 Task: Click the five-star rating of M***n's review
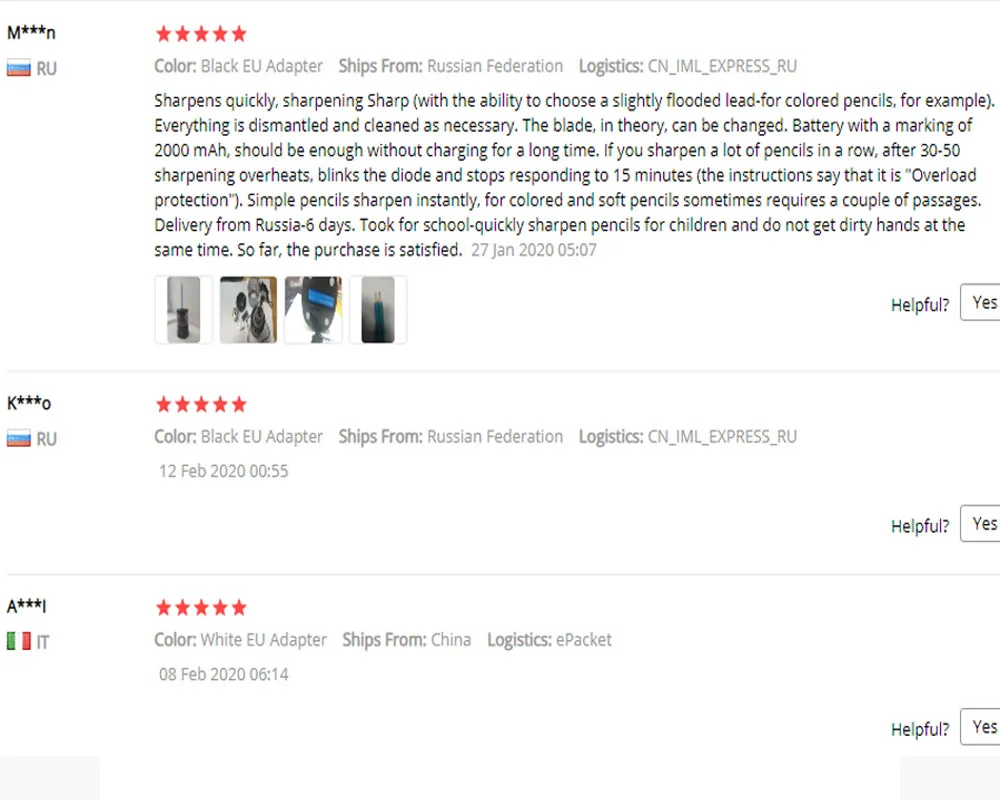(201, 34)
